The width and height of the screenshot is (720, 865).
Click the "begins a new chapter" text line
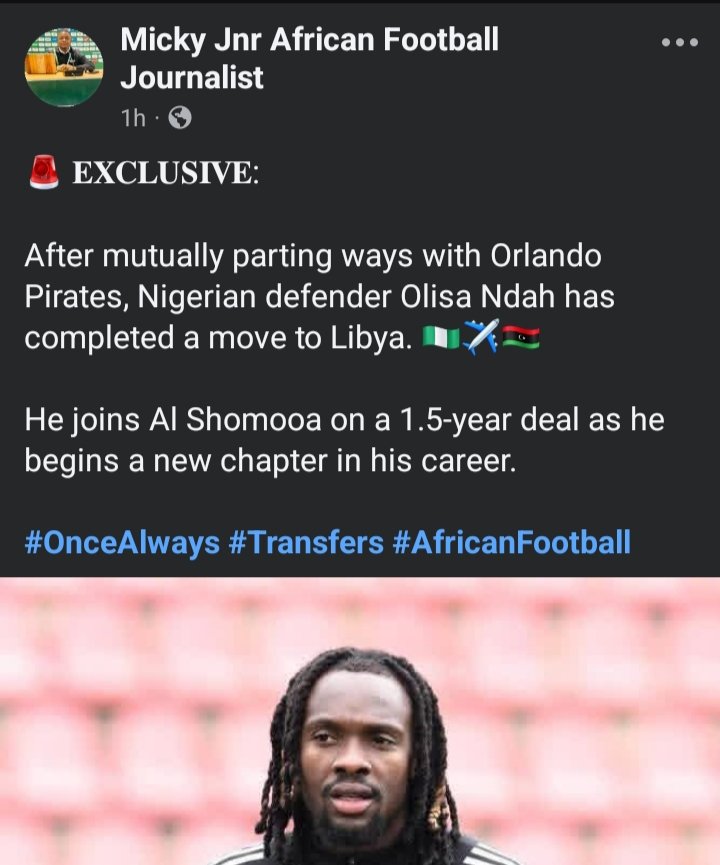(270, 462)
